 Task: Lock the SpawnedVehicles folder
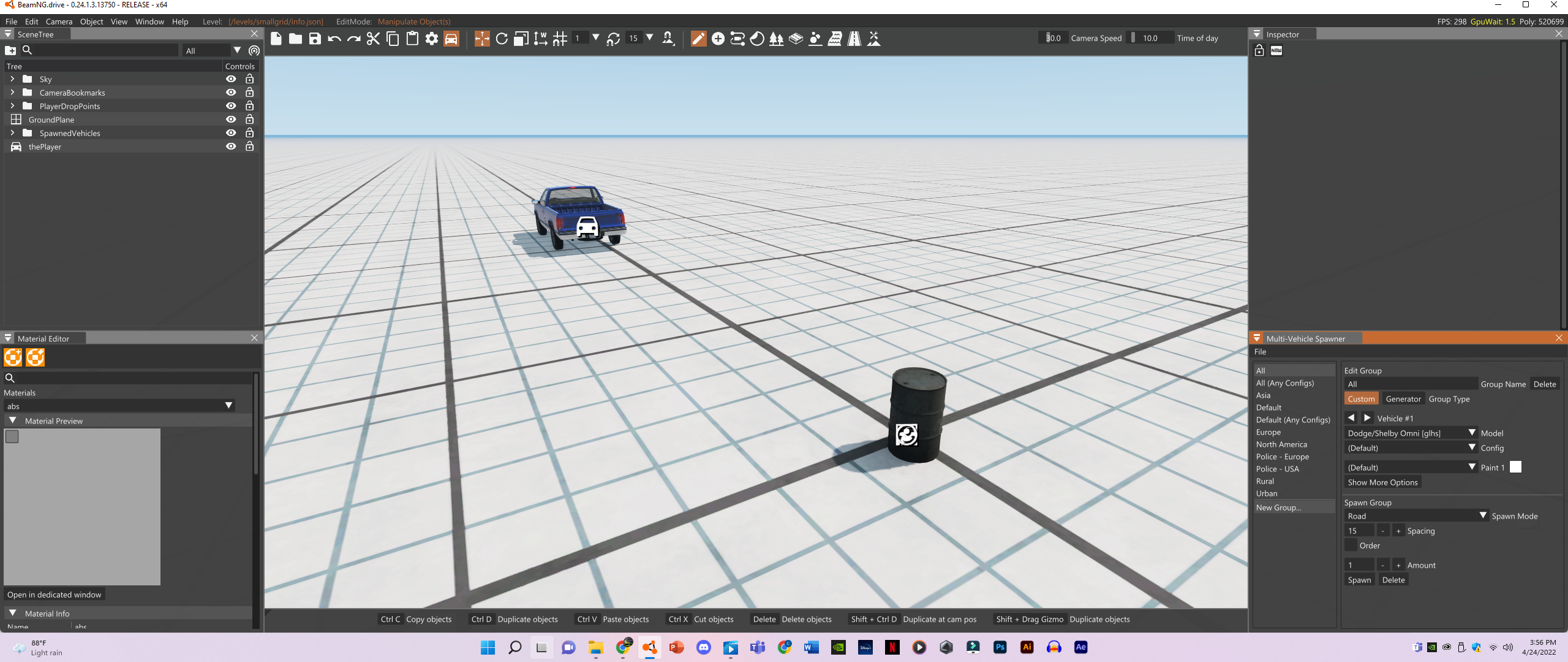pos(249,133)
